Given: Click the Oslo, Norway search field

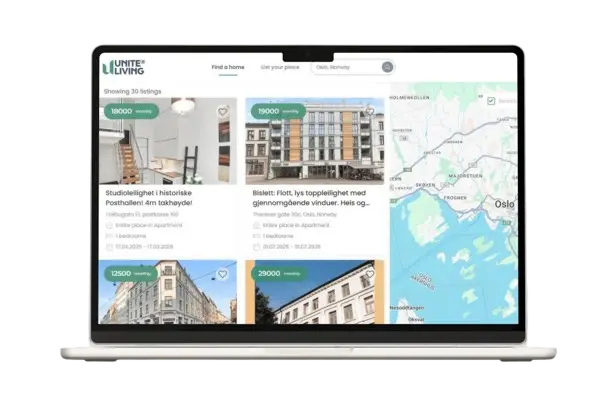Looking at the screenshot, I should [x=344, y=67].
